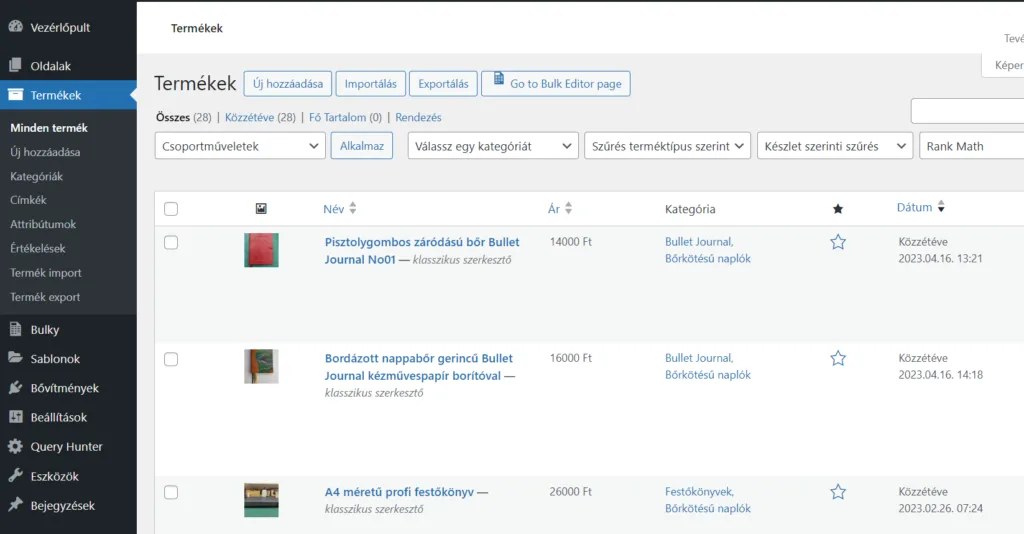Show Összes (28) products
The height and width of the screenshot is (534, 1024).
click(x=184, y=118)
